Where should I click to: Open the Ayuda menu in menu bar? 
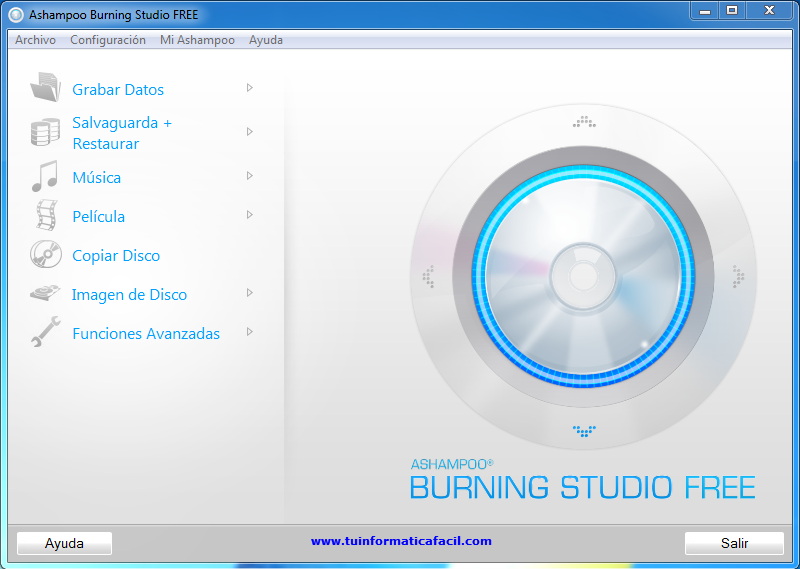pyautogui.click(x=266, y=40)
